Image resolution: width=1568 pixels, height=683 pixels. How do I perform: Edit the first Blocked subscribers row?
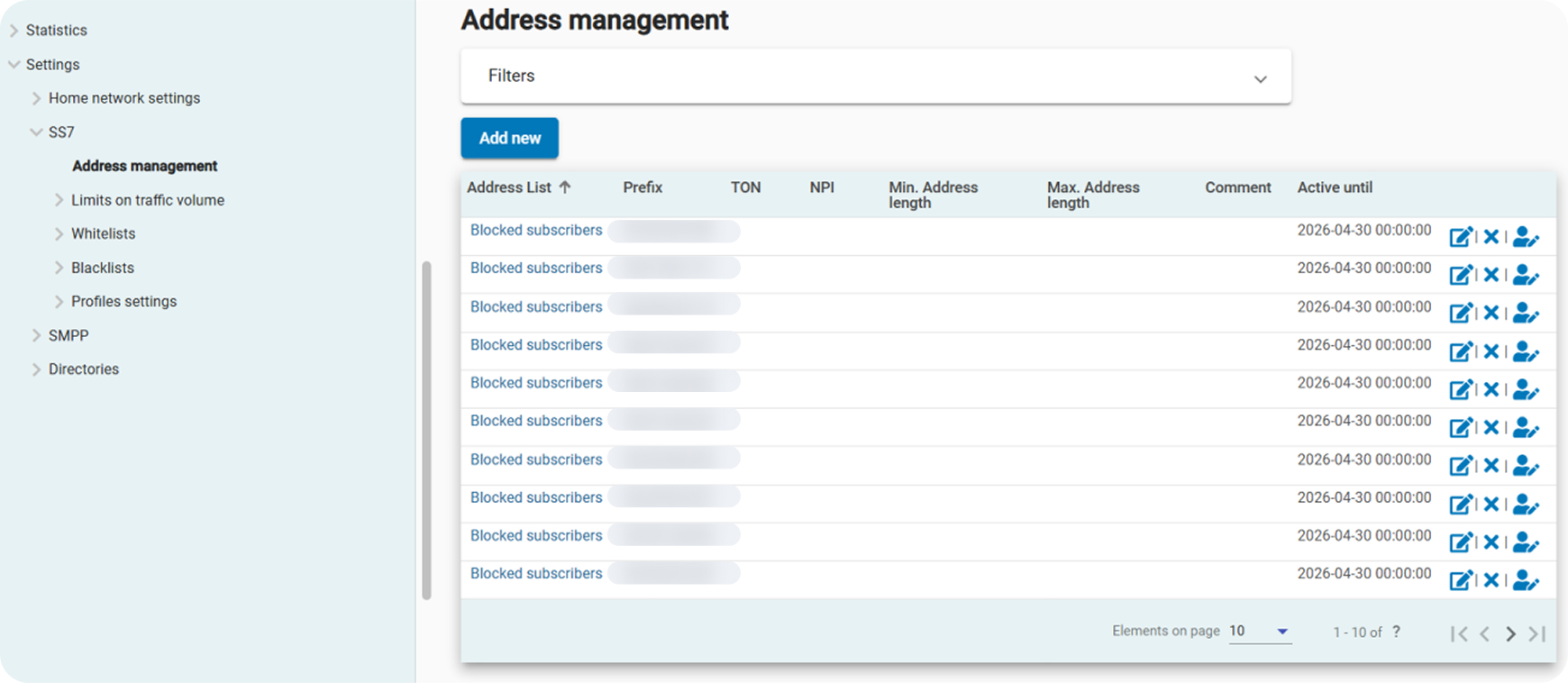click(1461, 237)
